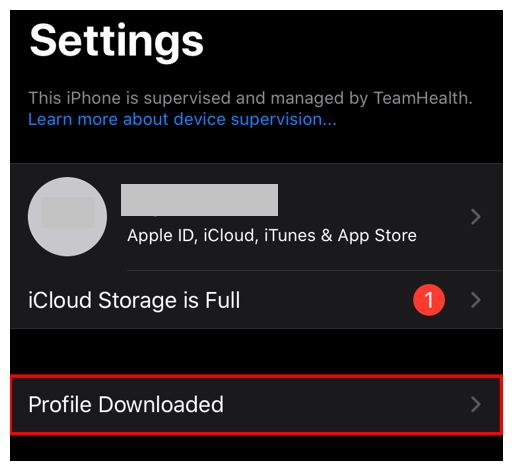Tap the gray placeholder inside the avatar
This screenshot has height=470, width=516.
(68, 212)
